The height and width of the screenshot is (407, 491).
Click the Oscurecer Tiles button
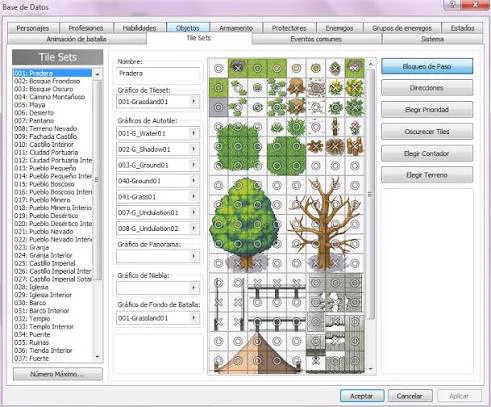(x=427, y=132)
